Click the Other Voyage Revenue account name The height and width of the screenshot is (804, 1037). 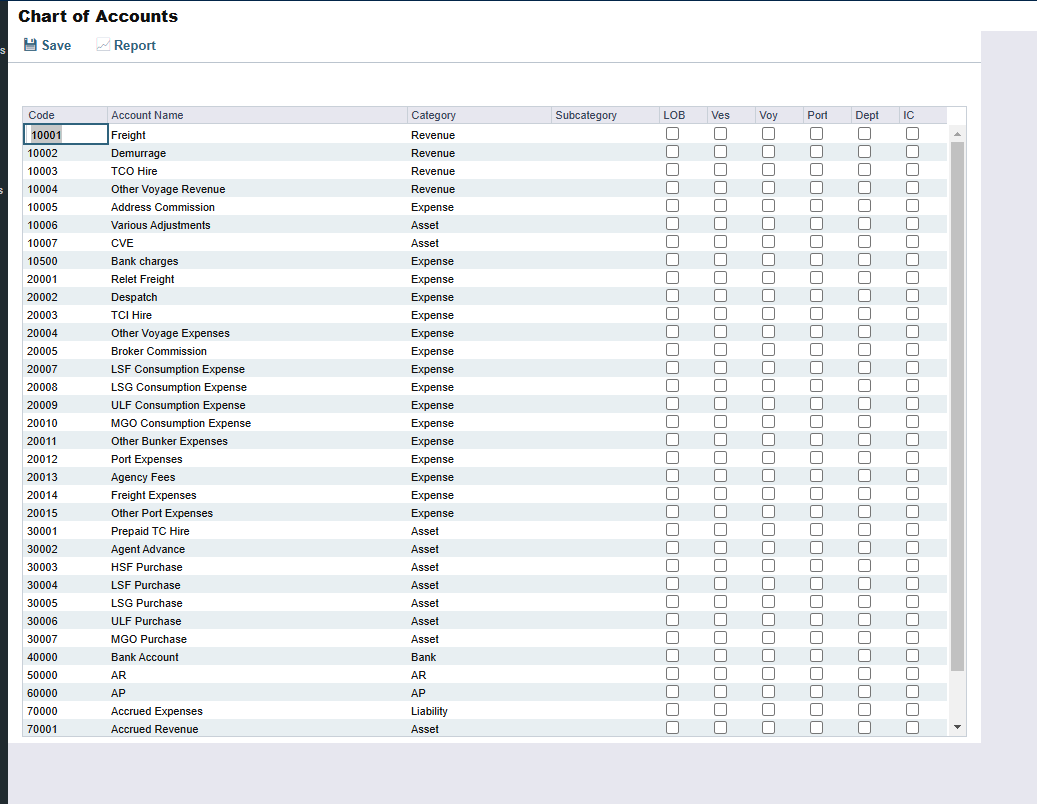168,189
